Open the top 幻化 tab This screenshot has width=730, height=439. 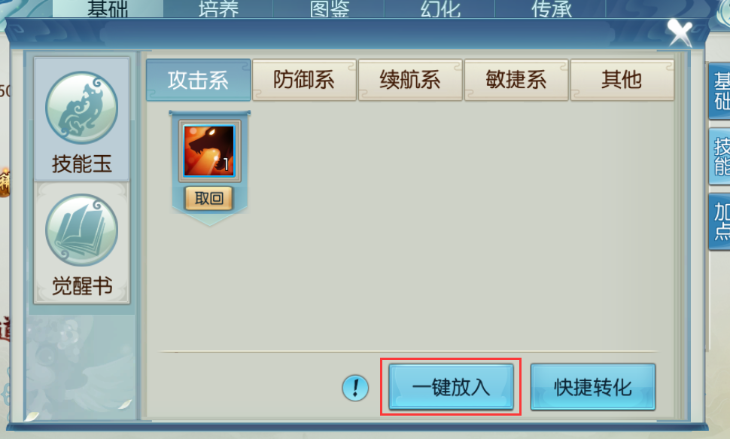click(440, 9)
